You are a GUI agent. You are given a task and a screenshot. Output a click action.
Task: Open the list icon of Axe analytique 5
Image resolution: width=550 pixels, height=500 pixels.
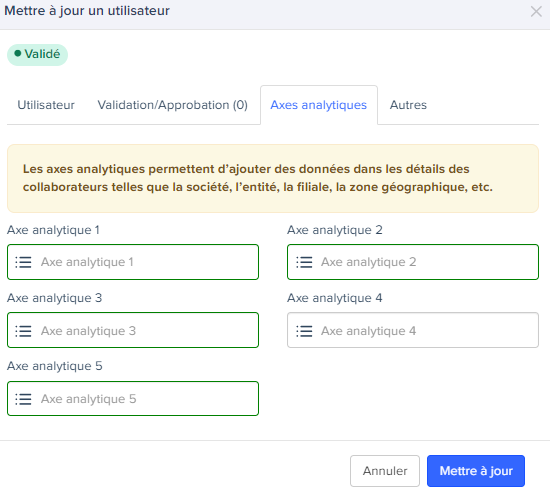click(24, 399)
